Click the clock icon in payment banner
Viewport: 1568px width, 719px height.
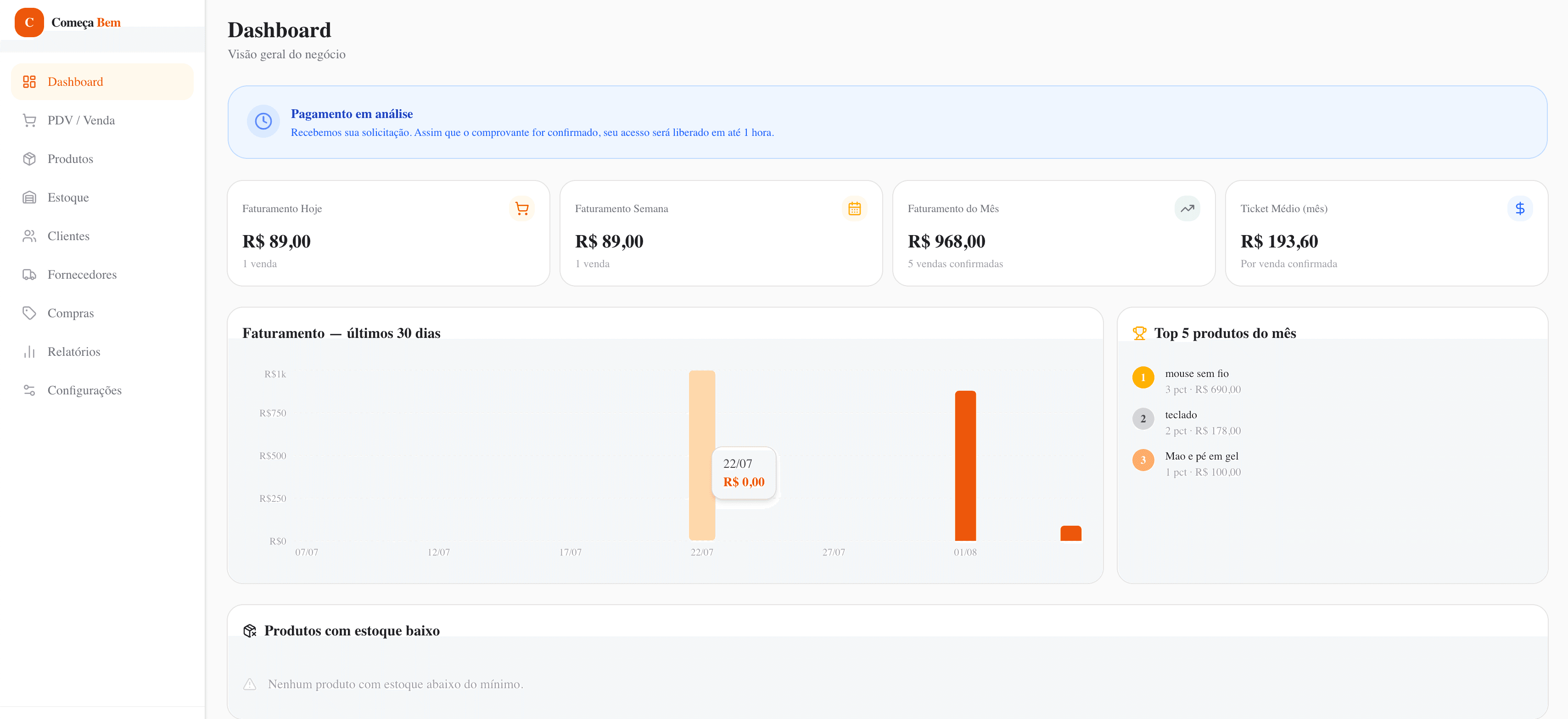coord(263,121)
